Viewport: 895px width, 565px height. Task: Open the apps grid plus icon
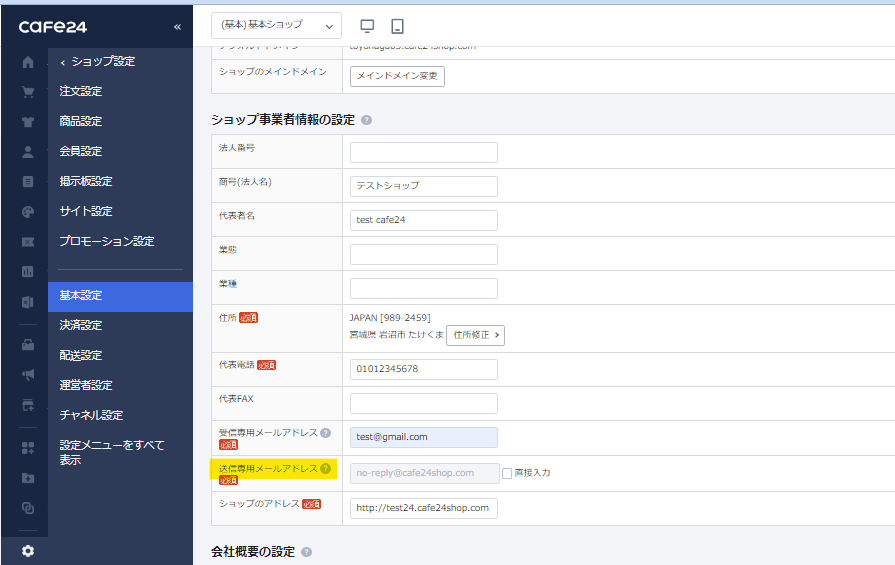pyautogui.click(x=27, y=448)
